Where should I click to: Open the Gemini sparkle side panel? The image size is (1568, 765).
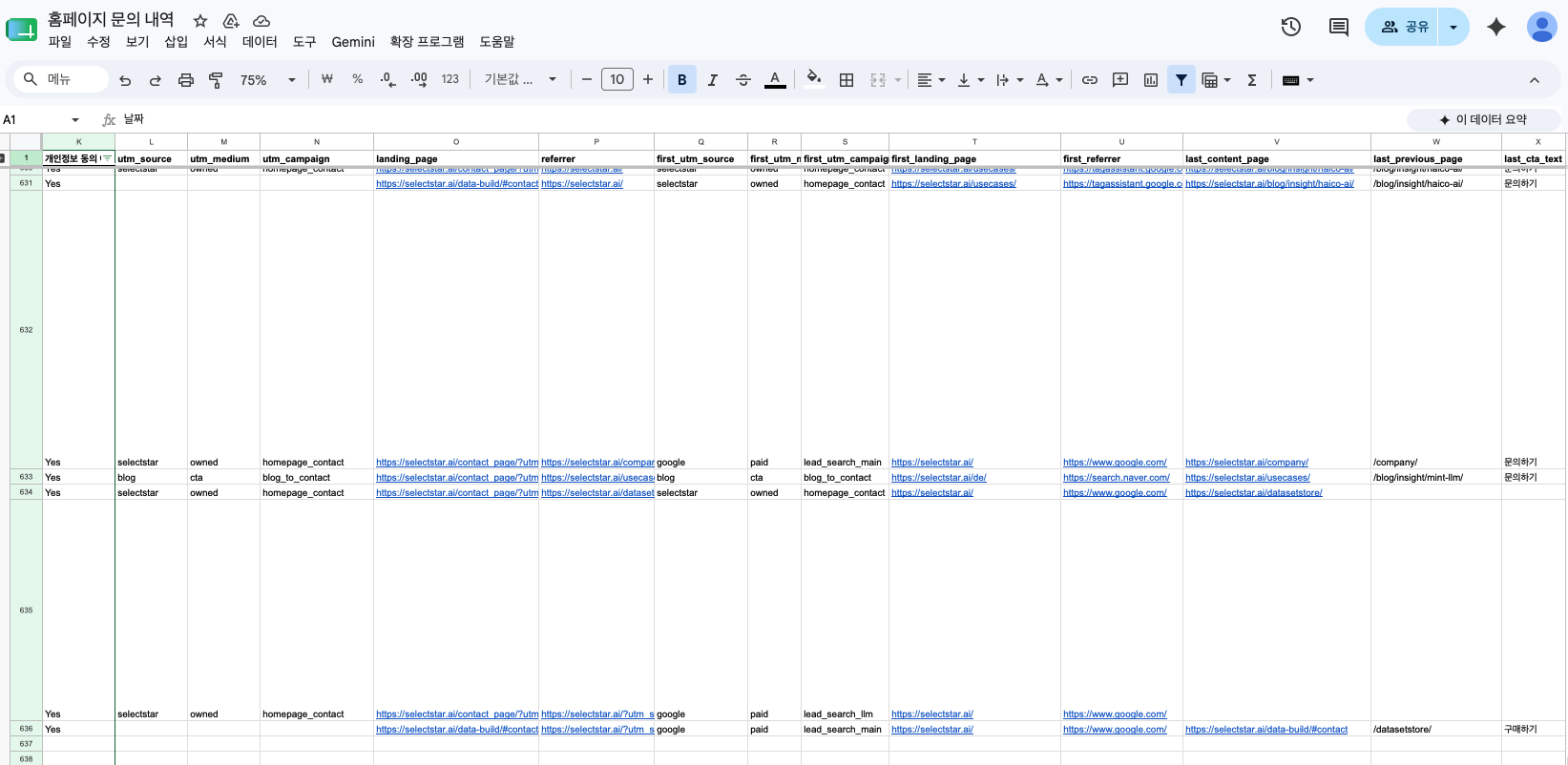[x=1496, y=27]
